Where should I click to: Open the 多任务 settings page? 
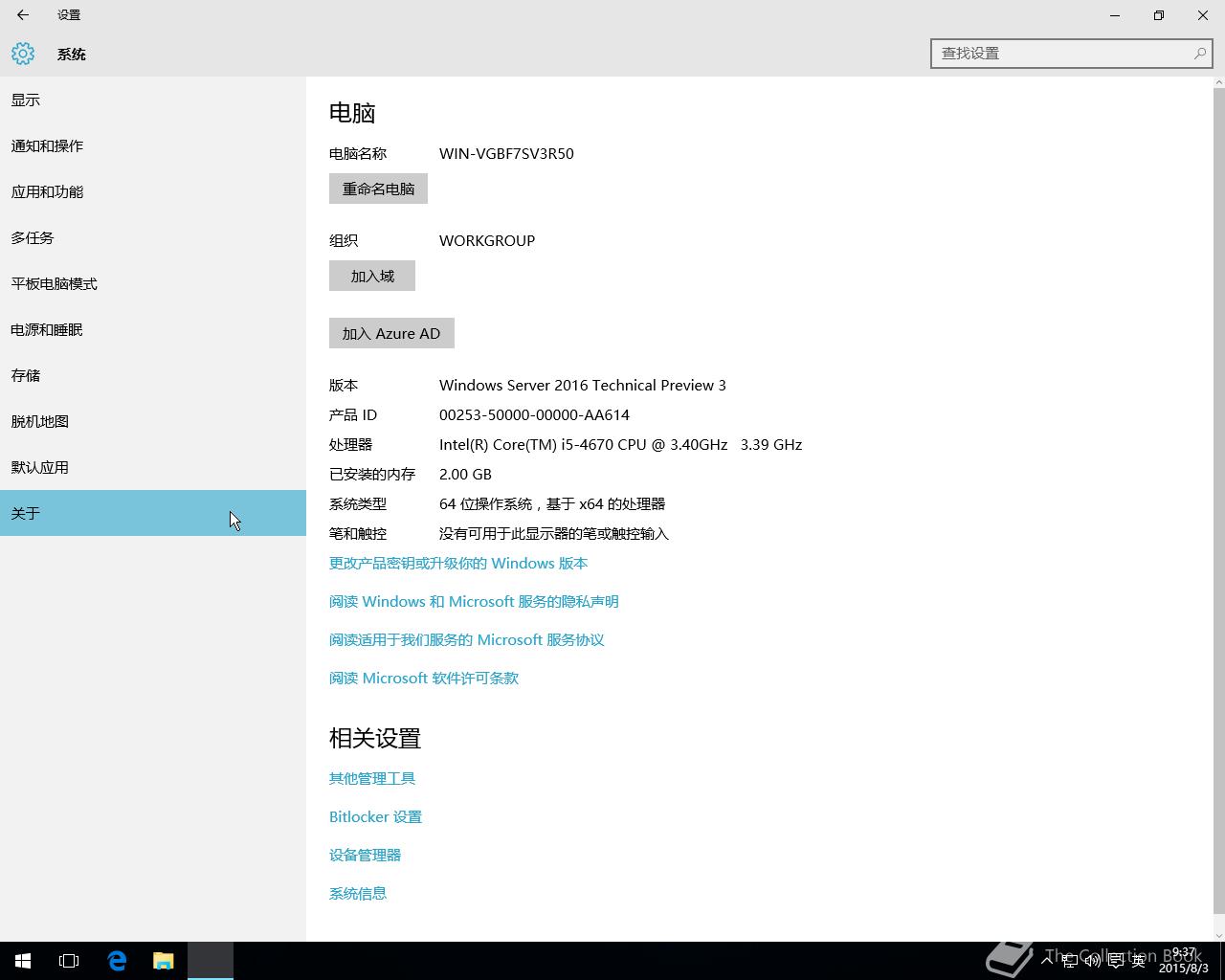153,237
